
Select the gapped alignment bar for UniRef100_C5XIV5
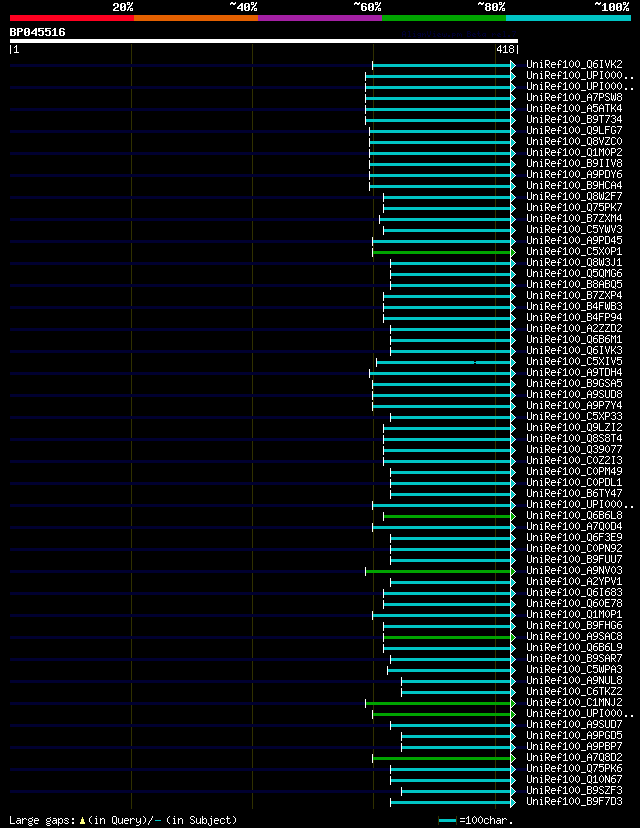pos(445,362)
